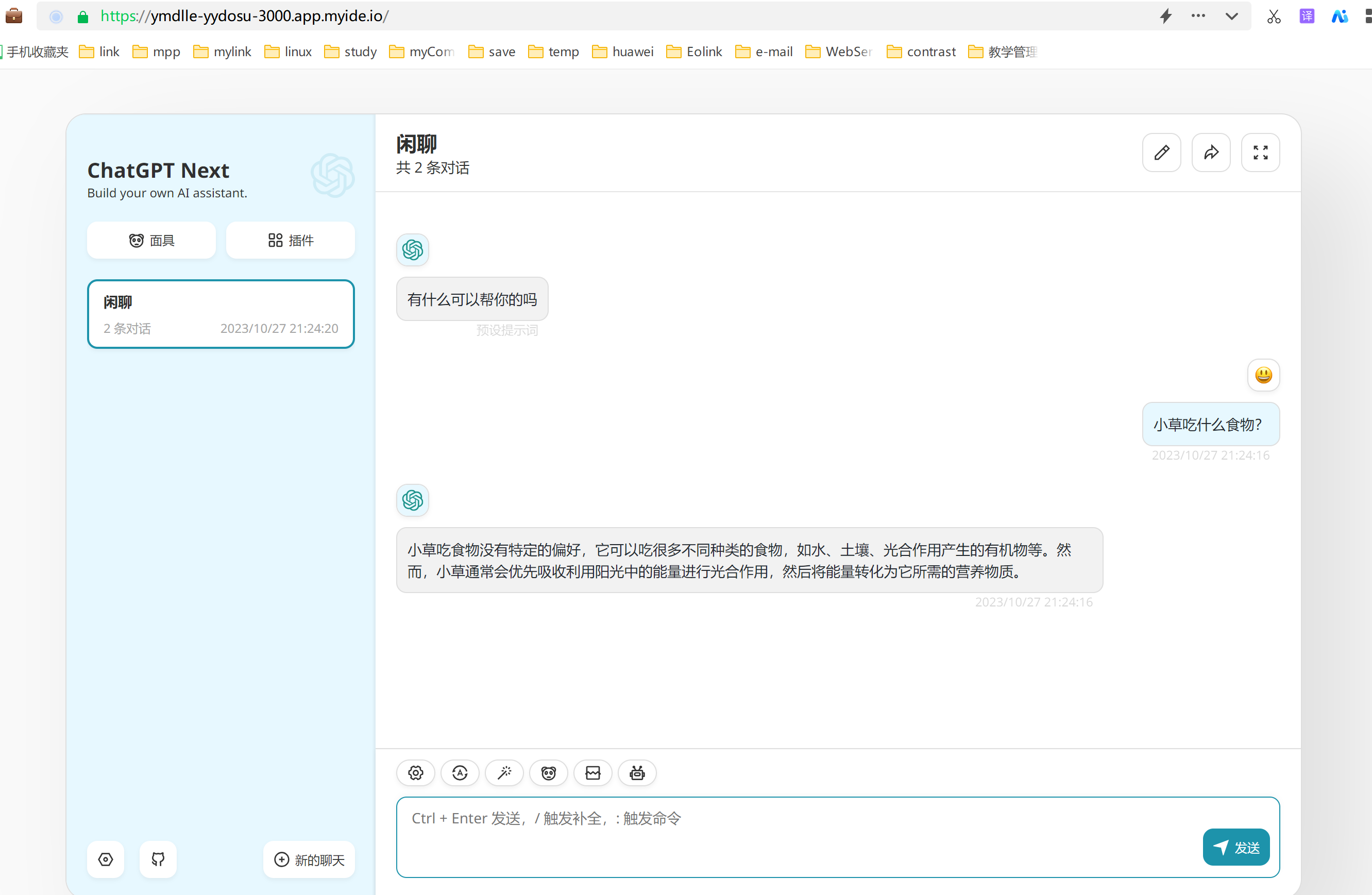Open the Eolink bookmark folder

pyautogui.click(x=694, y=52)
